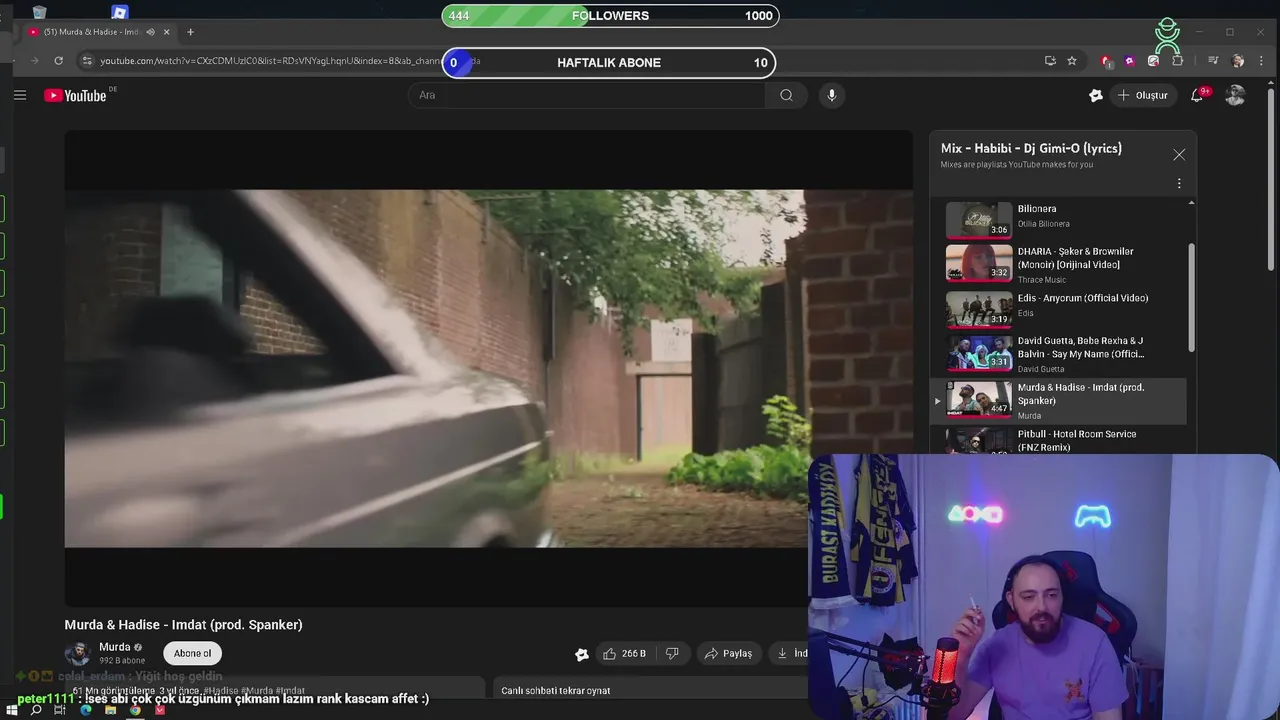Click the search magnifier button

pyautogui.click(x=786, y=95)
